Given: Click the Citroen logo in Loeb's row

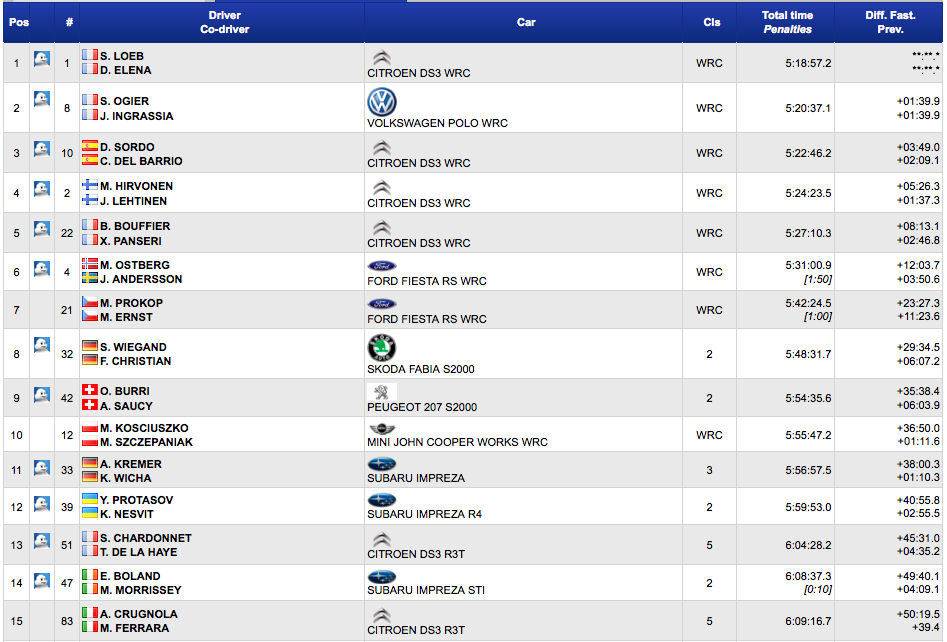Looking at the screenshot, I should pyautogui.click(x=381, y=58).
